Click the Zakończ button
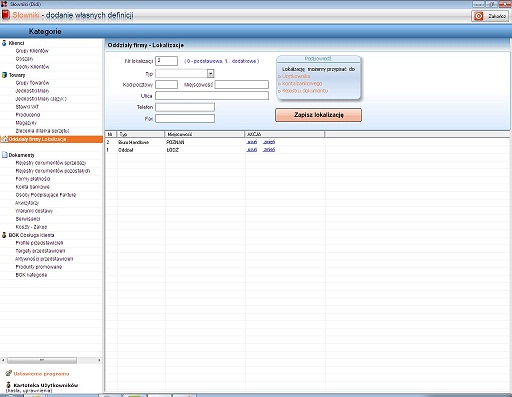 pos(490,16)
